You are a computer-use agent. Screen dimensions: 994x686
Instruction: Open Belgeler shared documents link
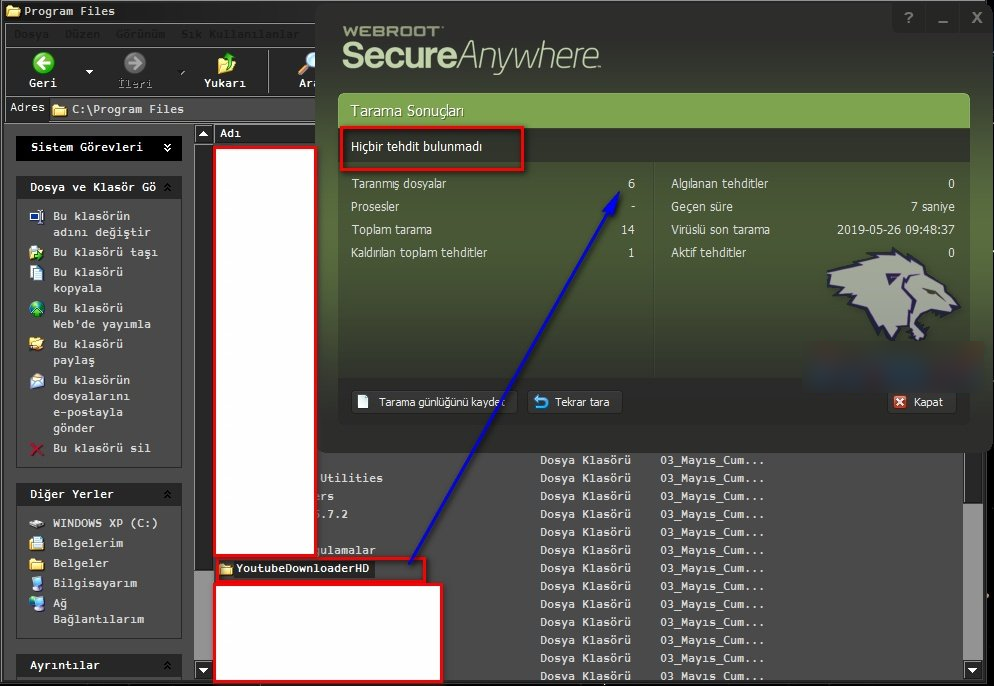click(x=81, y=563)
